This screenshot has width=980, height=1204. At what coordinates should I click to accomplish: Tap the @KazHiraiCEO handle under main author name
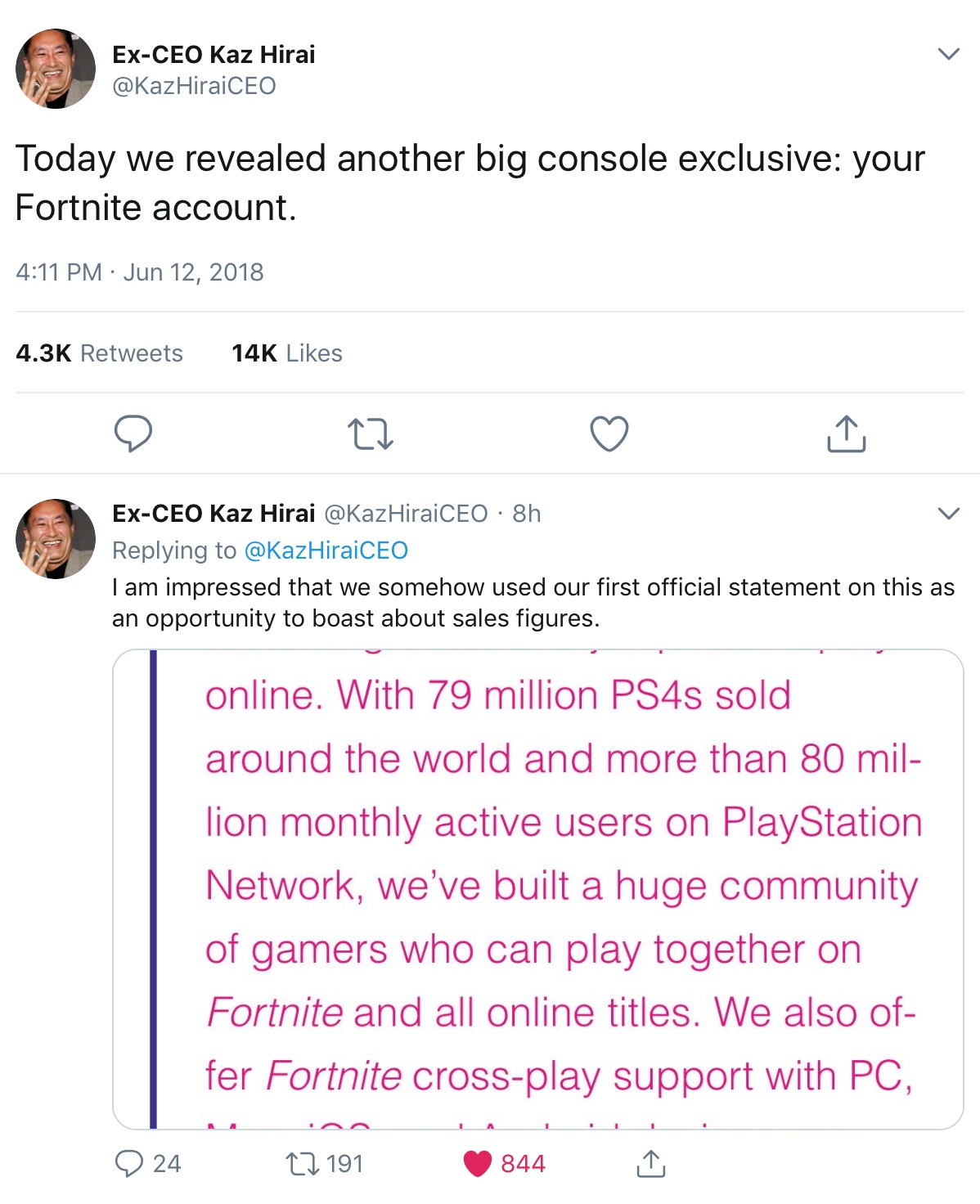click(x=194, y=86)
